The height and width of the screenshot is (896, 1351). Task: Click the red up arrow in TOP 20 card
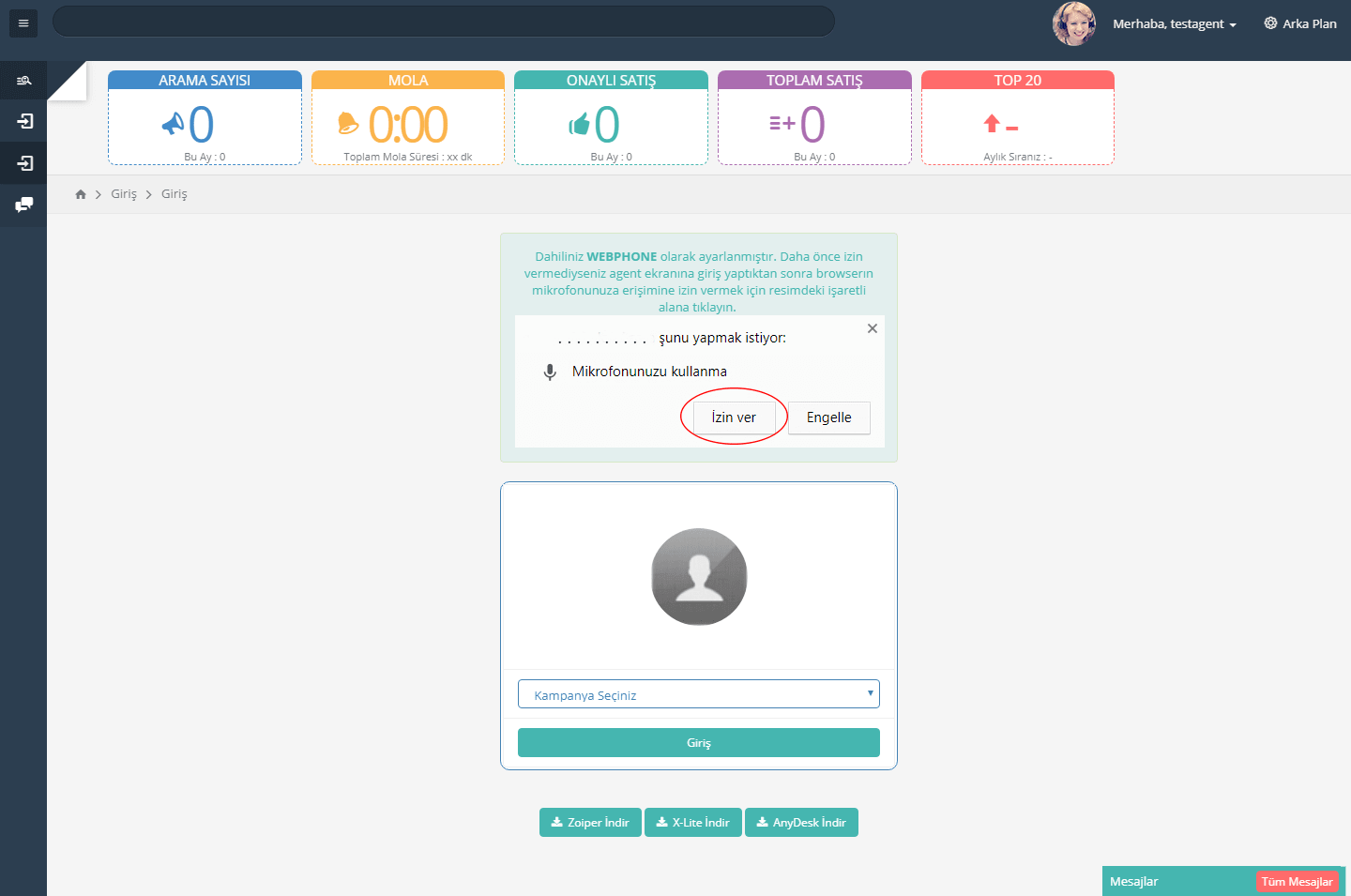[992, 123]
